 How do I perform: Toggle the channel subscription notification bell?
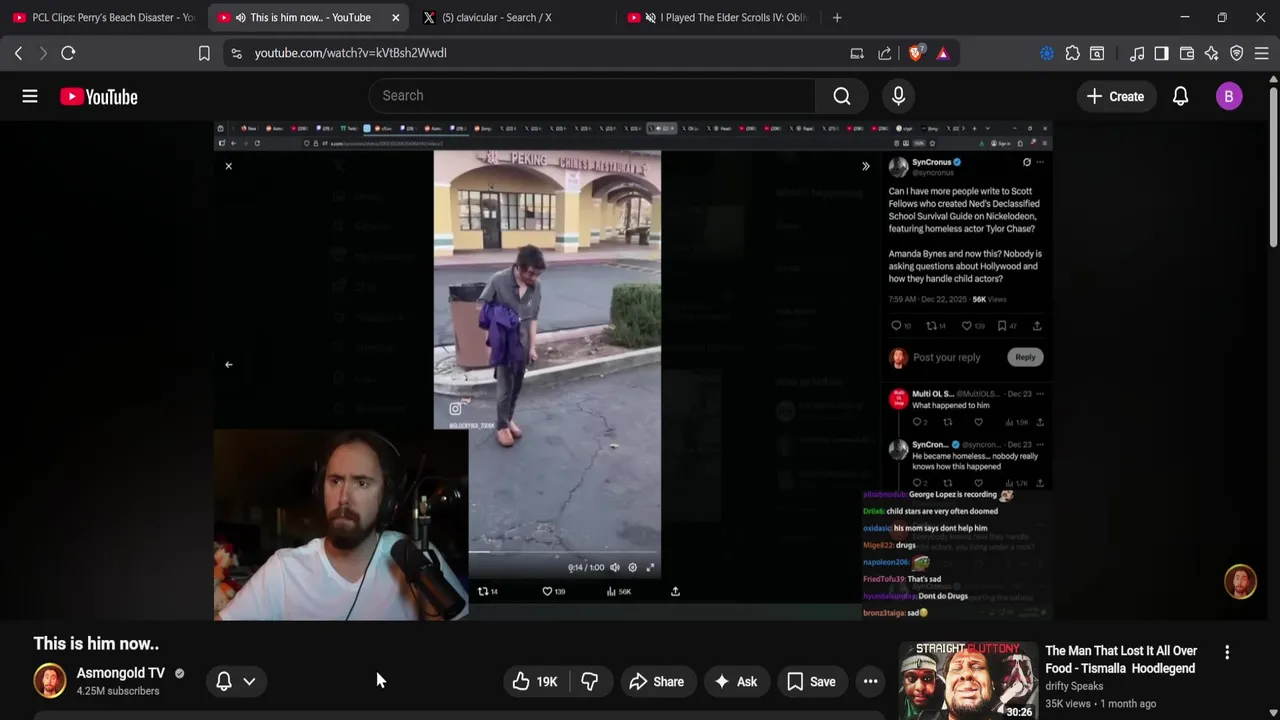click(224, 681)
